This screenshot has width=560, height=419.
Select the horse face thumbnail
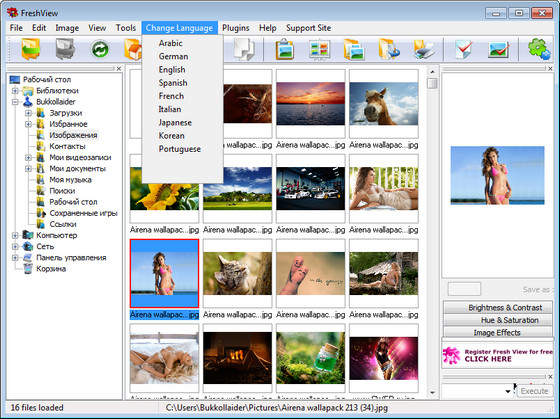384,104
